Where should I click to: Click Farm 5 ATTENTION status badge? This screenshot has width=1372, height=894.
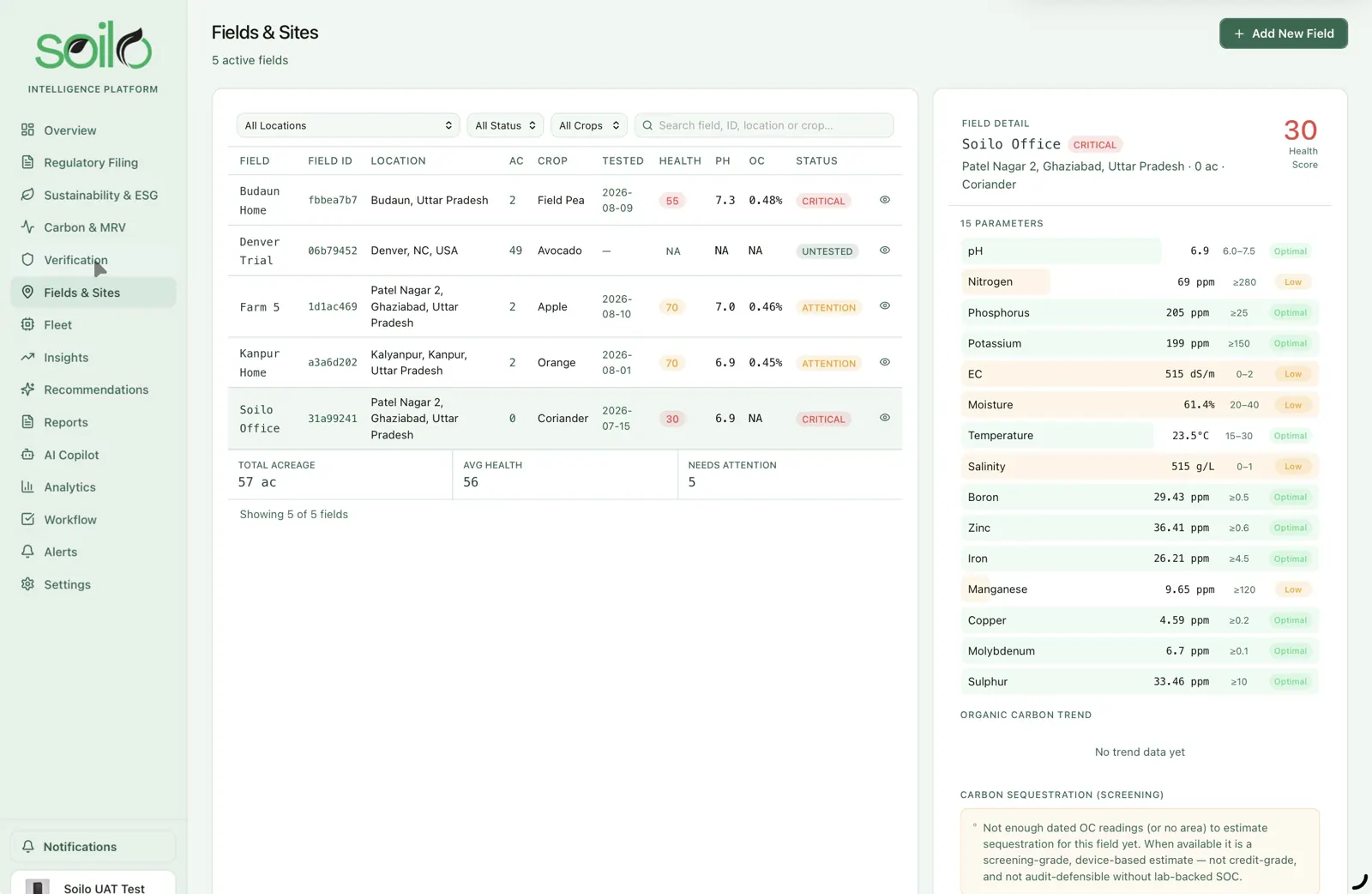[x=828, y=307]
